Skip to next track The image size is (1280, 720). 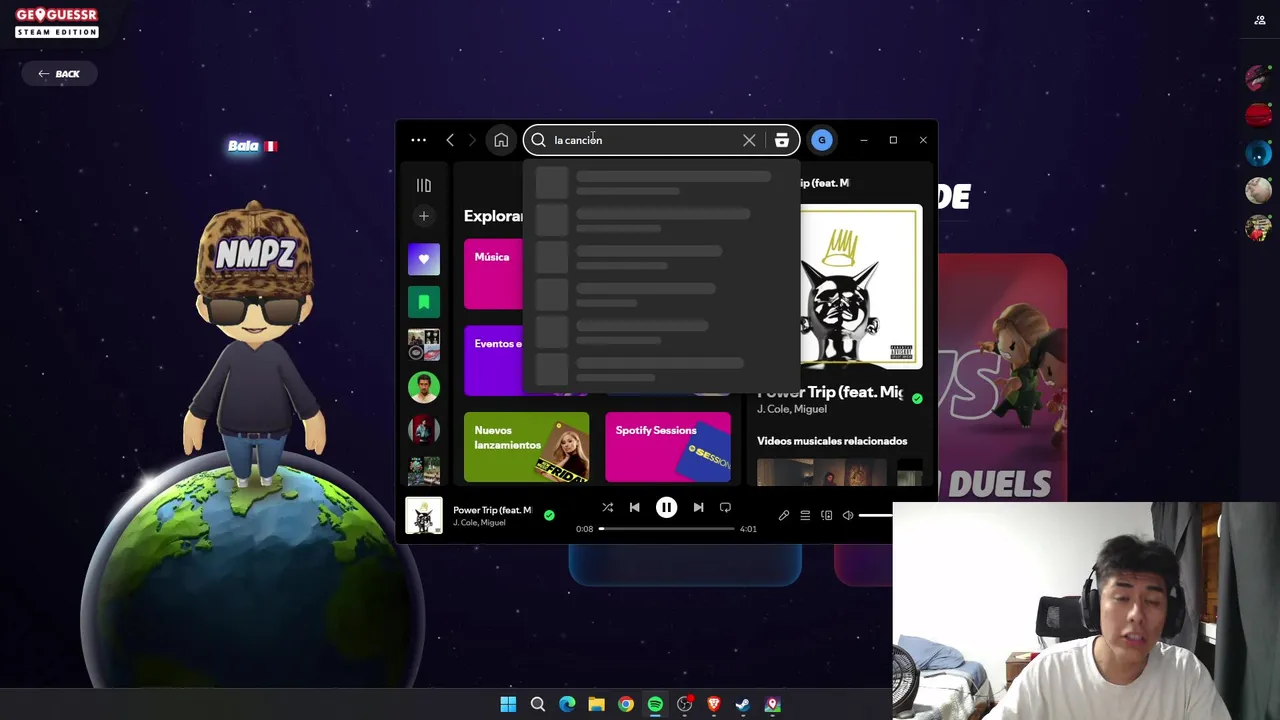pos(698,508)
